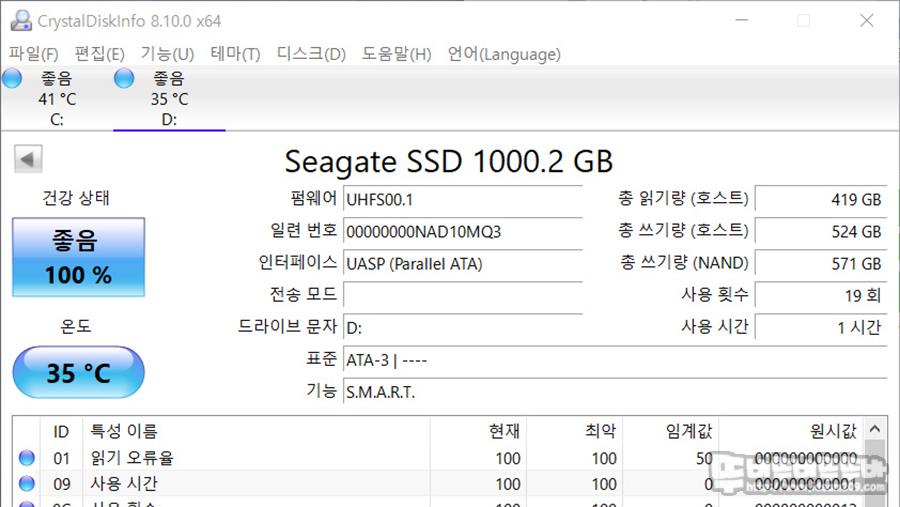
Task: Click status orb for attribute 01 row
Action: (x=26, y=458)
